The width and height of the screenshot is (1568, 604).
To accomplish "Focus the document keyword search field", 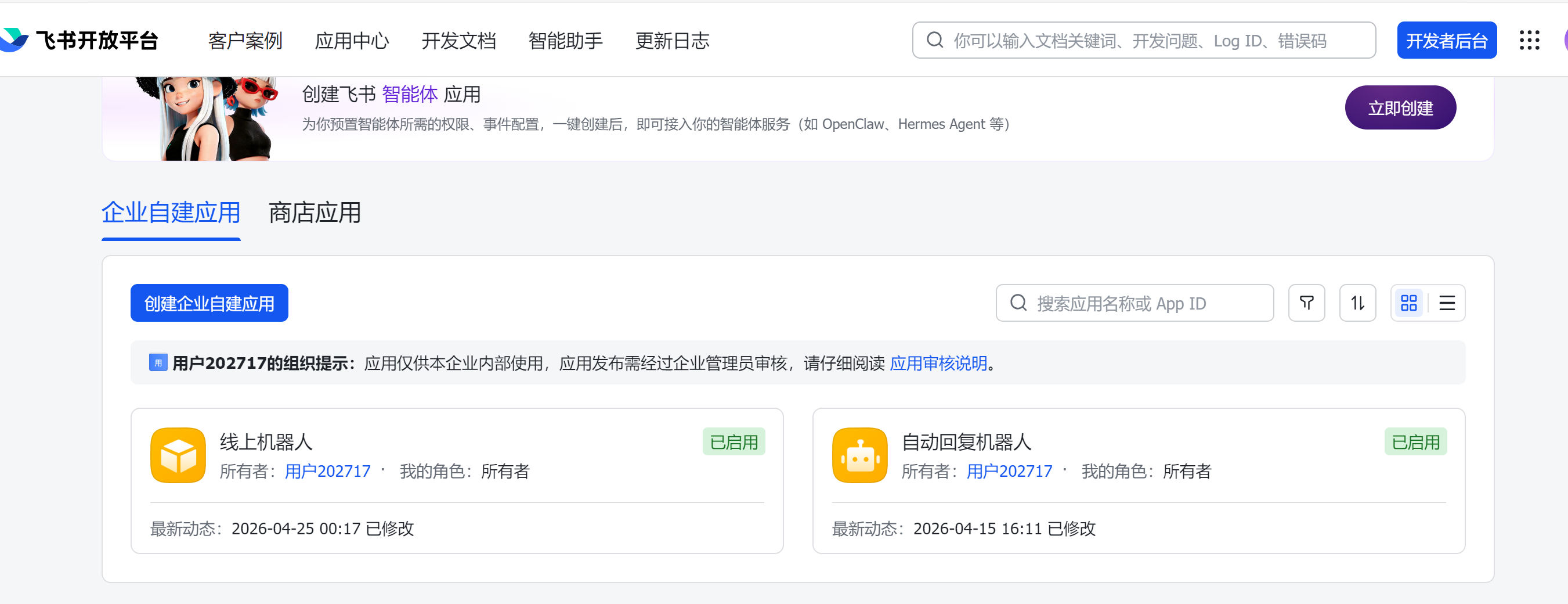I will tap(1144, 40).
